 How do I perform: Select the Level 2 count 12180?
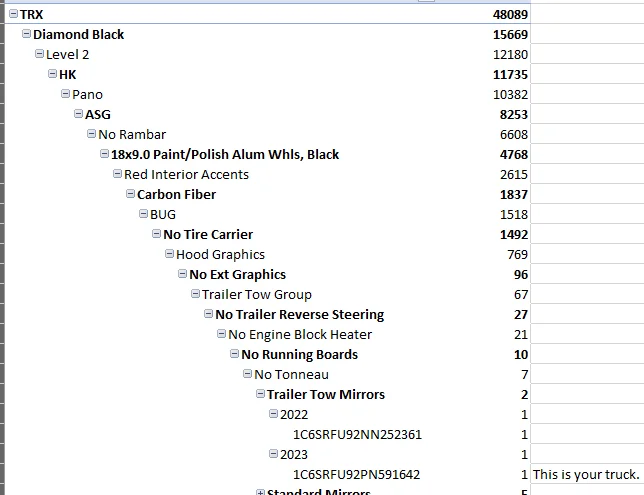[510, 54]
